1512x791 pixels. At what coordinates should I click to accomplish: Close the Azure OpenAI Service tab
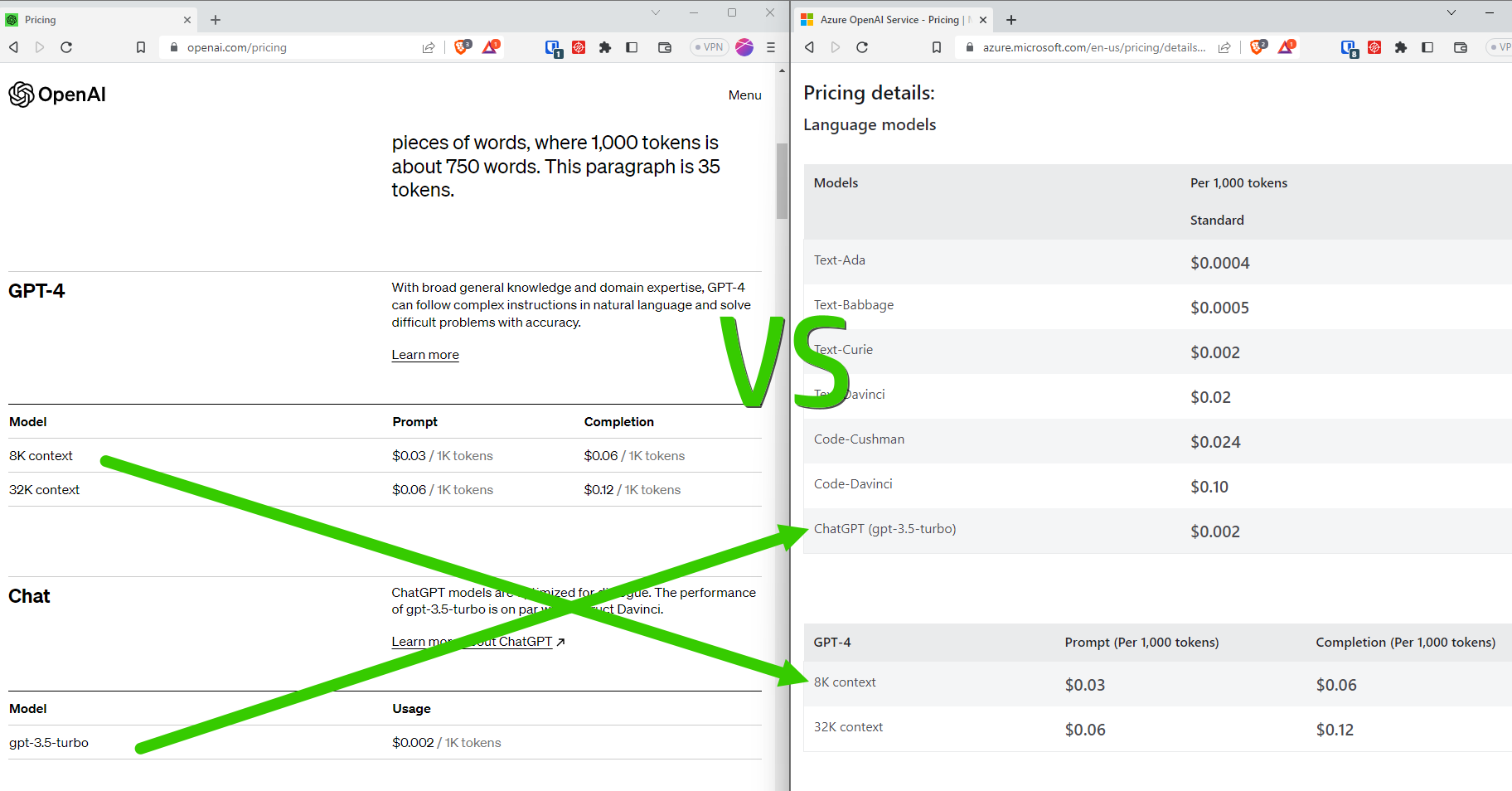983,20
